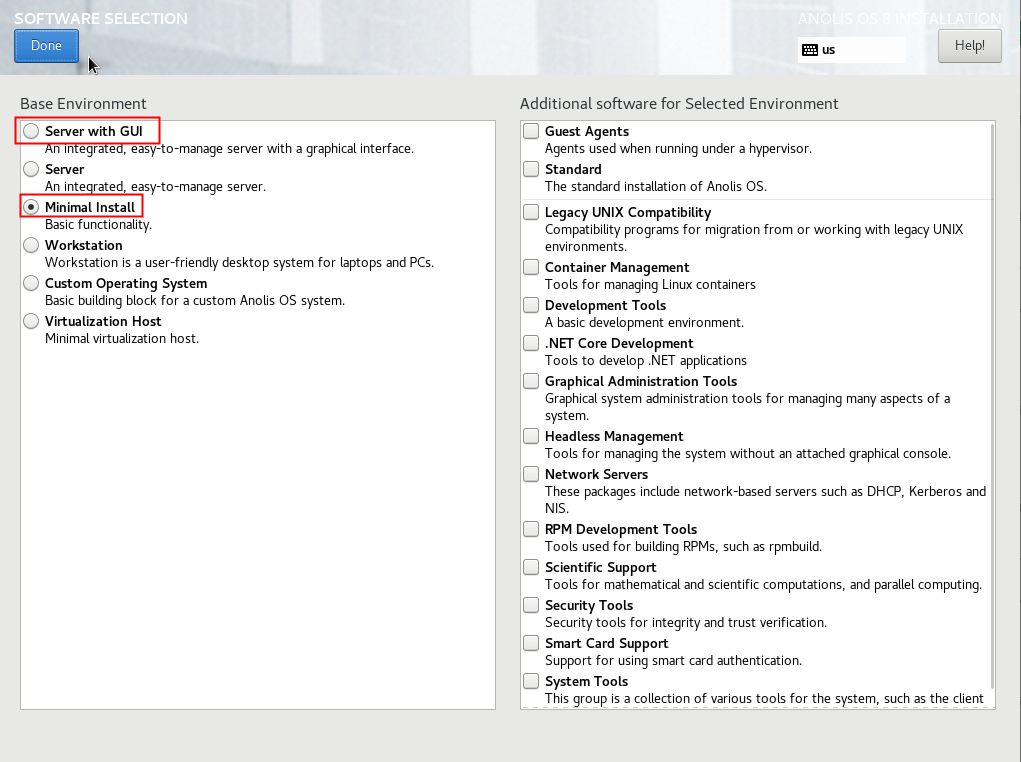Select Custom Operating System radio button
This screenshot has height=762, width=1021.
point(31,283)
